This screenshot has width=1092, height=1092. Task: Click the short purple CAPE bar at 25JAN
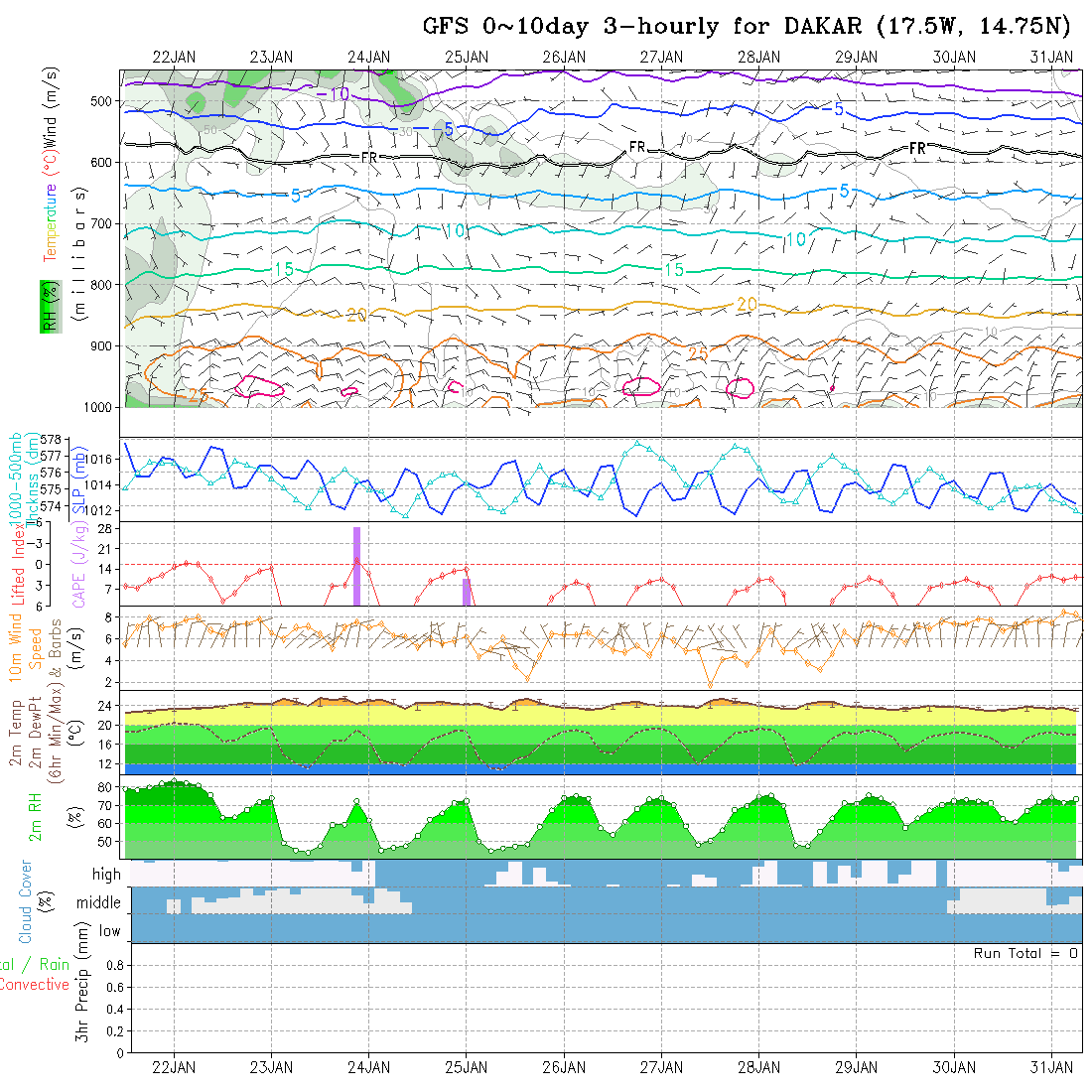point(467,592)
